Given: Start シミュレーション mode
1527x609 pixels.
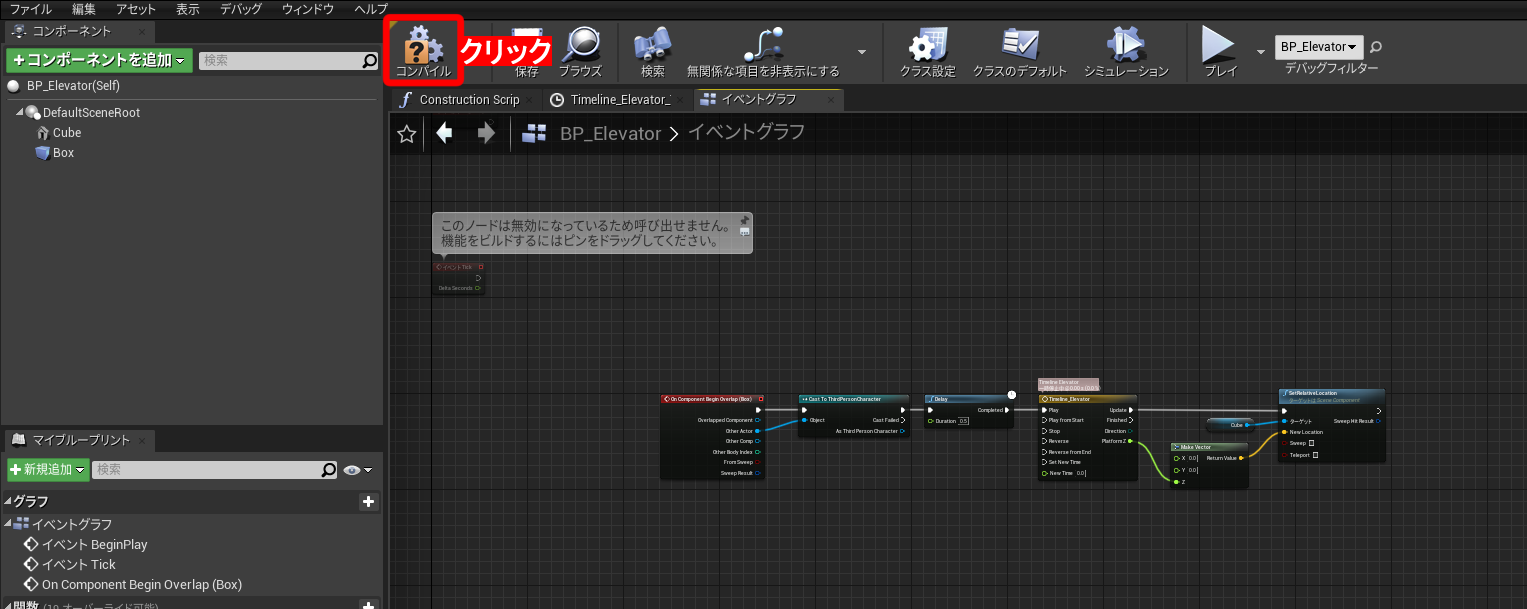Looking at the screenshot, I should point(1126,51).
